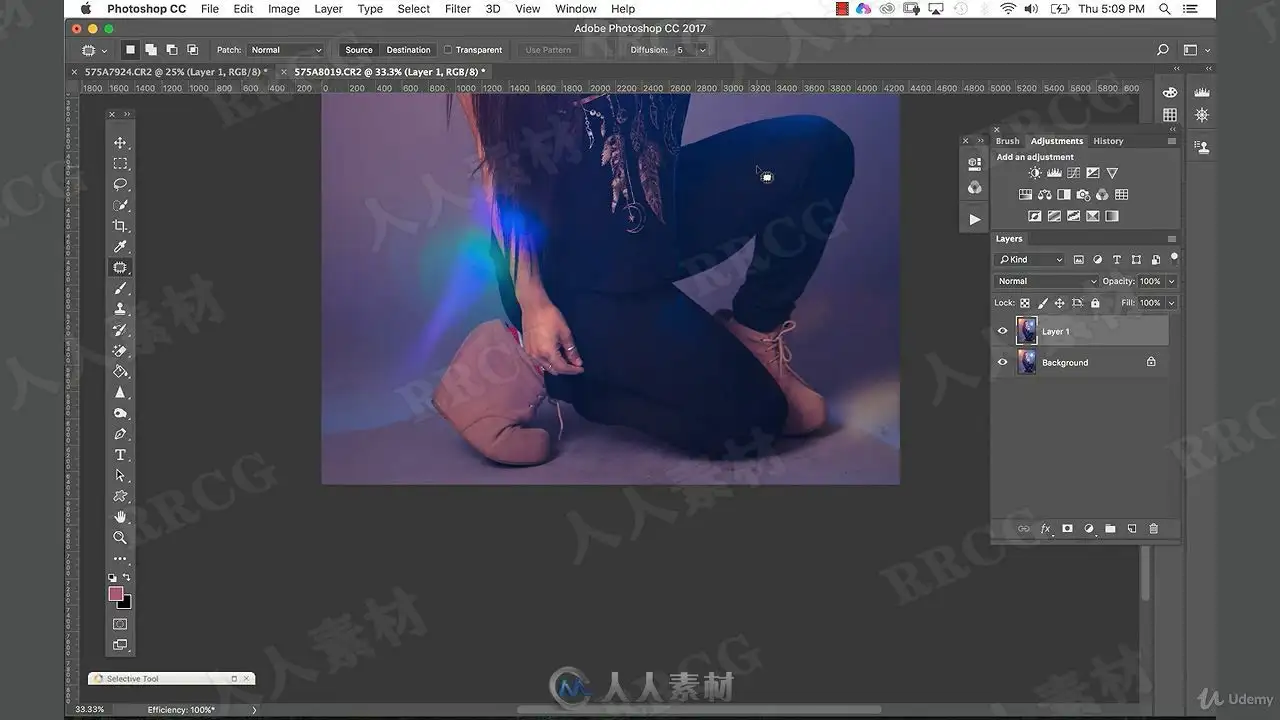Open the Fill slider dropdown

pos(1171,303)
